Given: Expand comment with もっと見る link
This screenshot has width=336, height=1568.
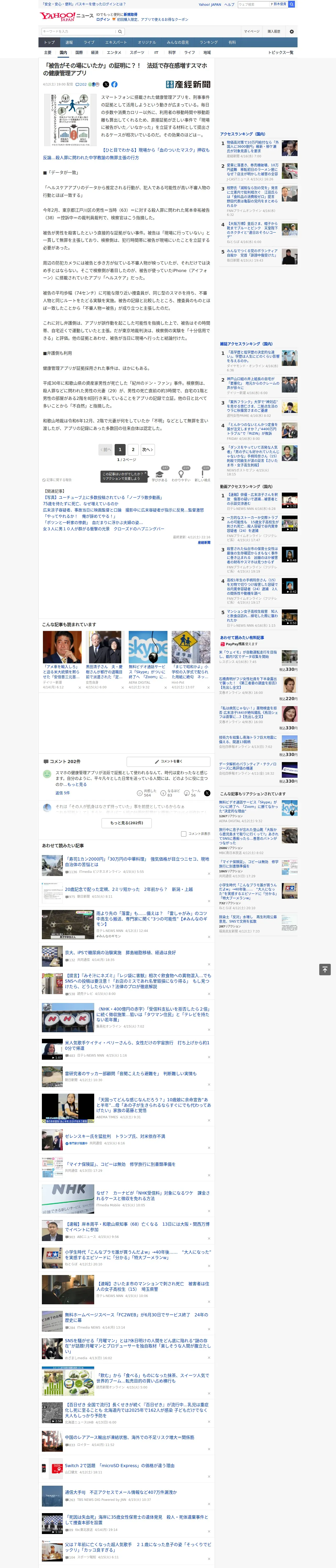Looking at the screenshot, I should [77, 785].
